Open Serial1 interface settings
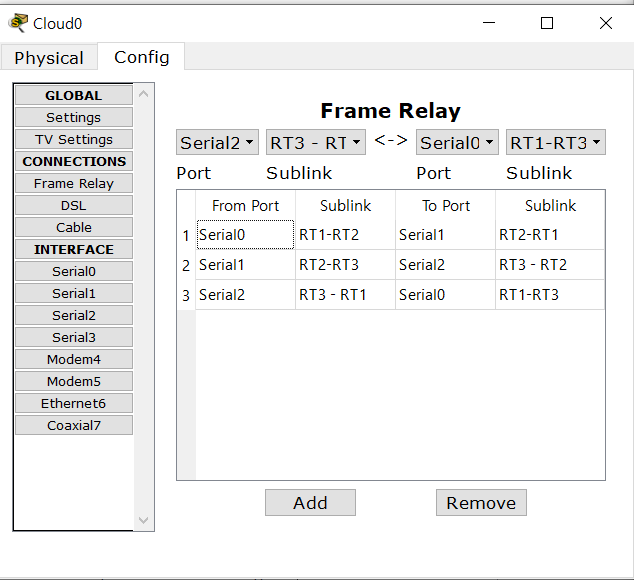This screenshot has height=580, width=634. pyautogui.click(x=74, y=293)
